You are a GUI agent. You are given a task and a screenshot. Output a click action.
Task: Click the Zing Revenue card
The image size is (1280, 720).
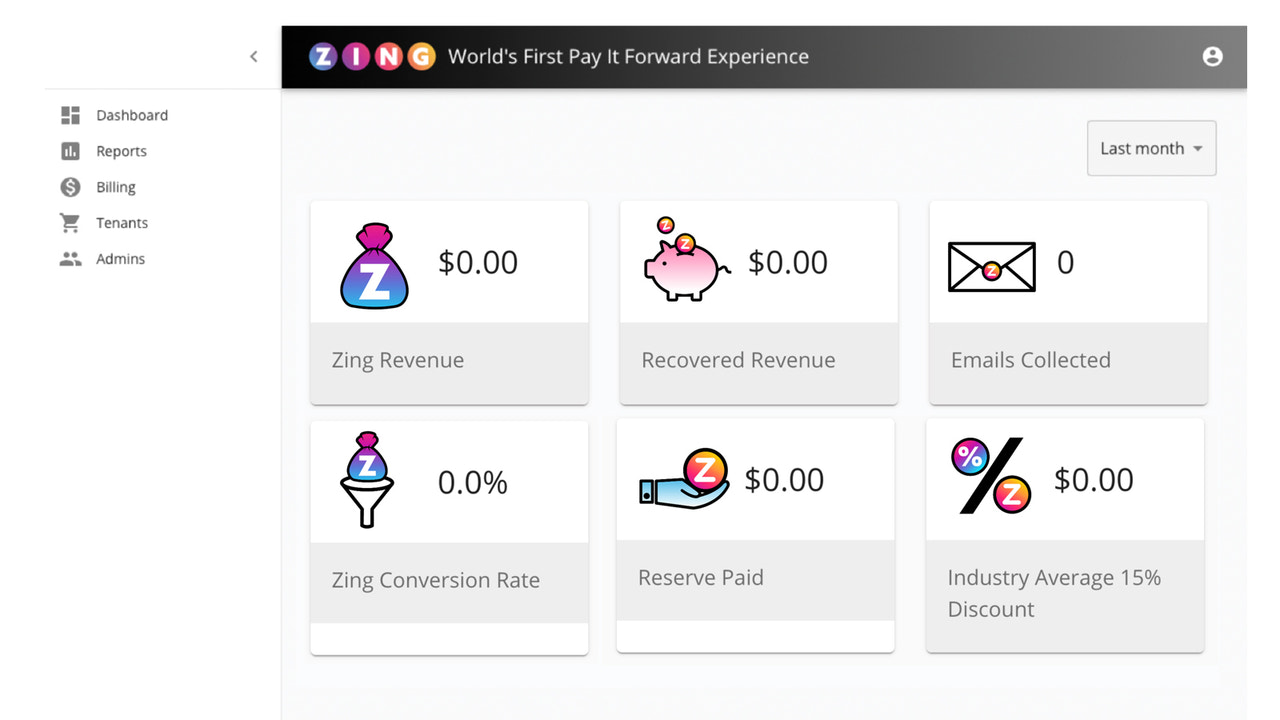449,302
